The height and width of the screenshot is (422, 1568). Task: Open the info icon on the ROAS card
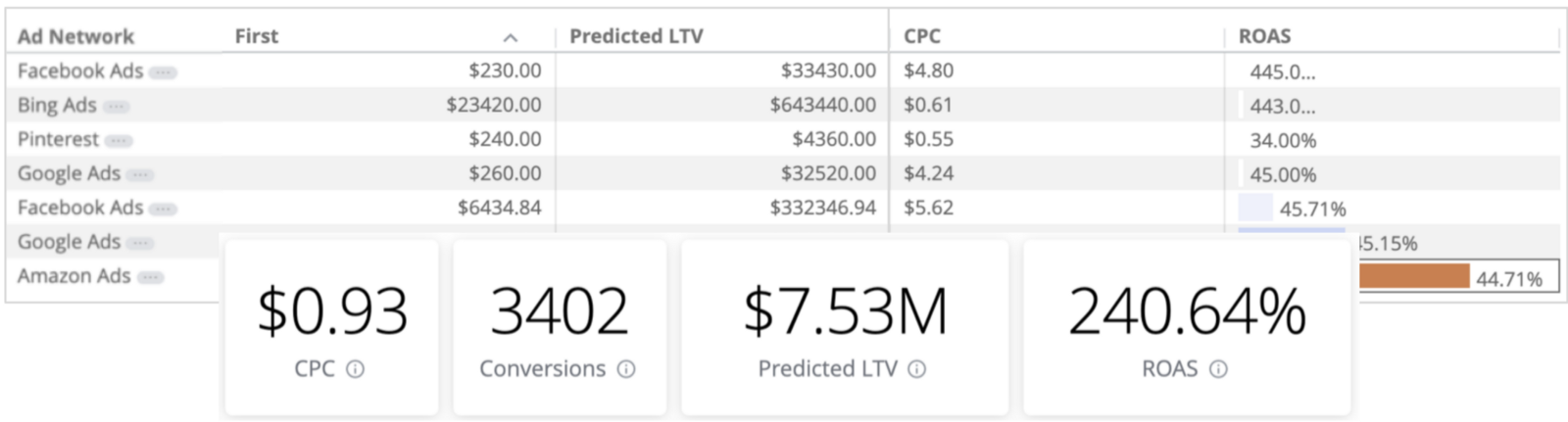tap(1218, 369)
